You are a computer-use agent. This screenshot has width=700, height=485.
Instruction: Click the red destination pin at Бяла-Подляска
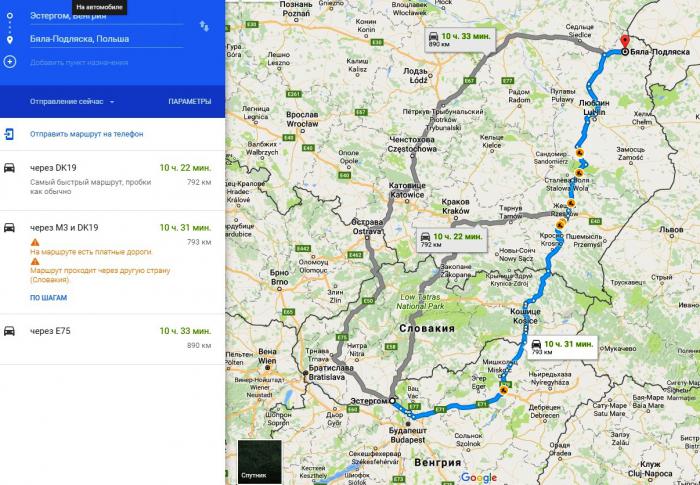[625, 42]
